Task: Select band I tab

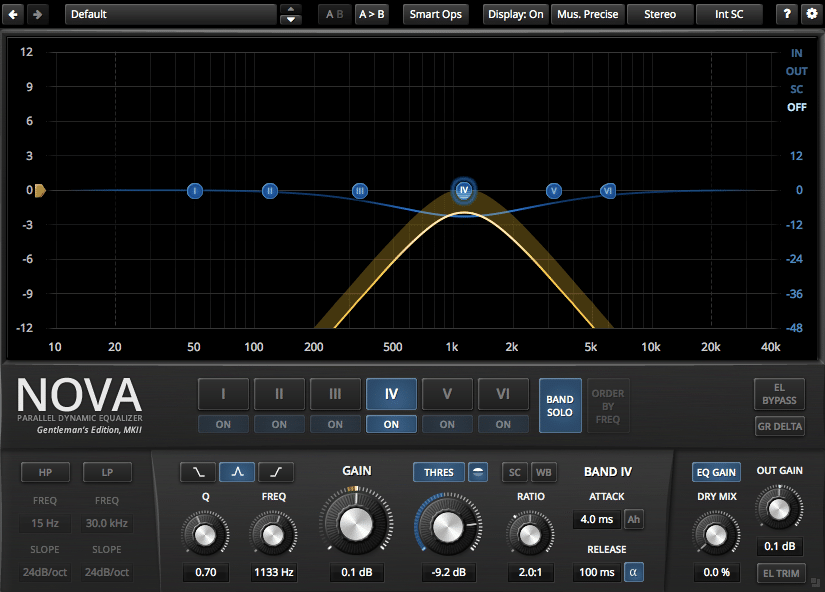Action: (223, 394)
